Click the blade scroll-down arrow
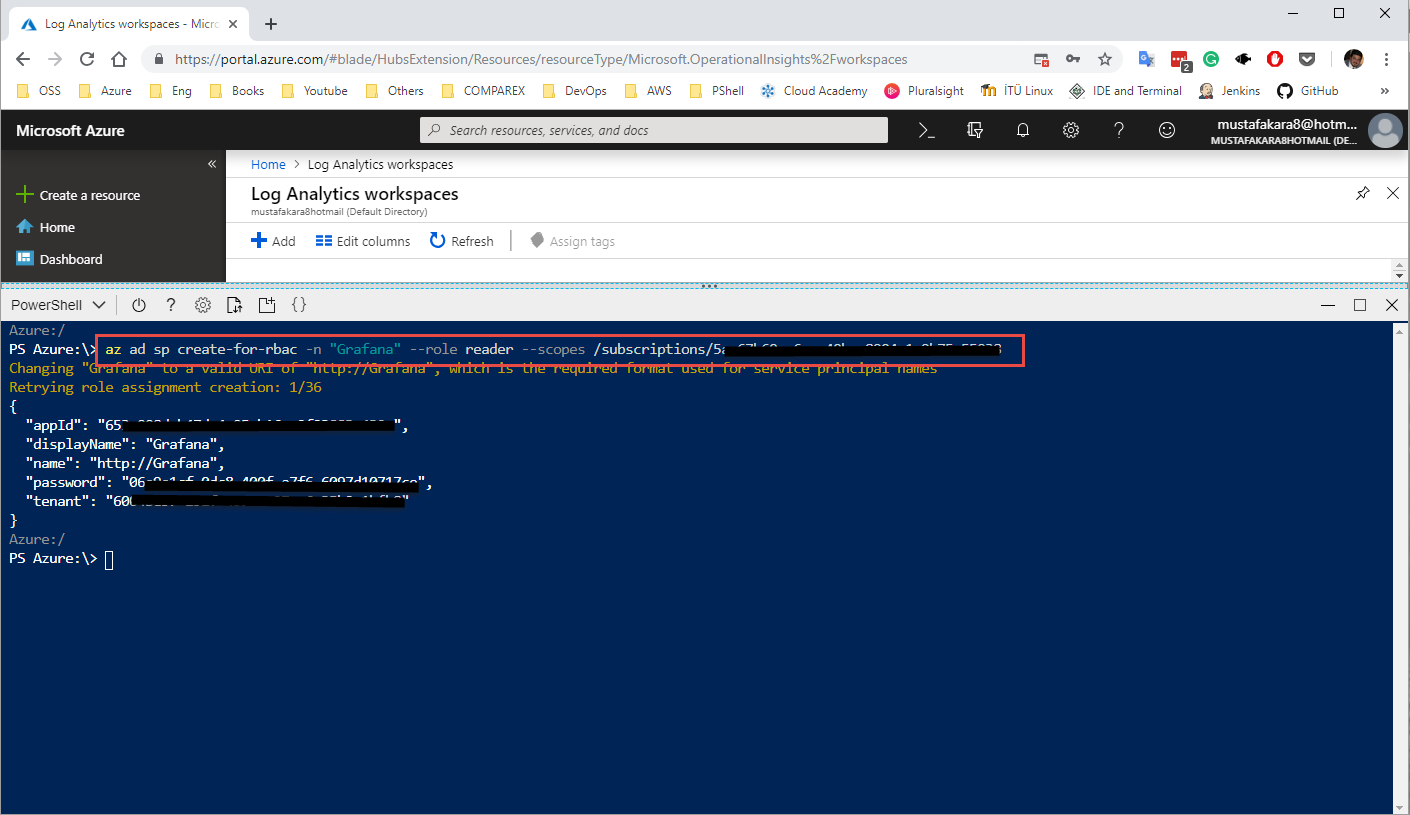 (1399, 276)
